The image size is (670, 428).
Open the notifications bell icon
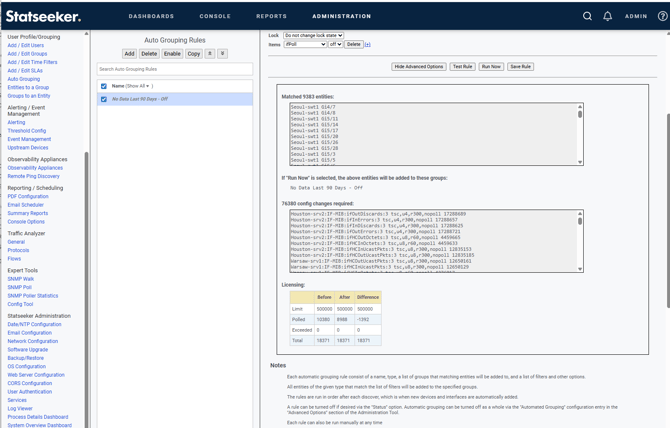(607, 16)
